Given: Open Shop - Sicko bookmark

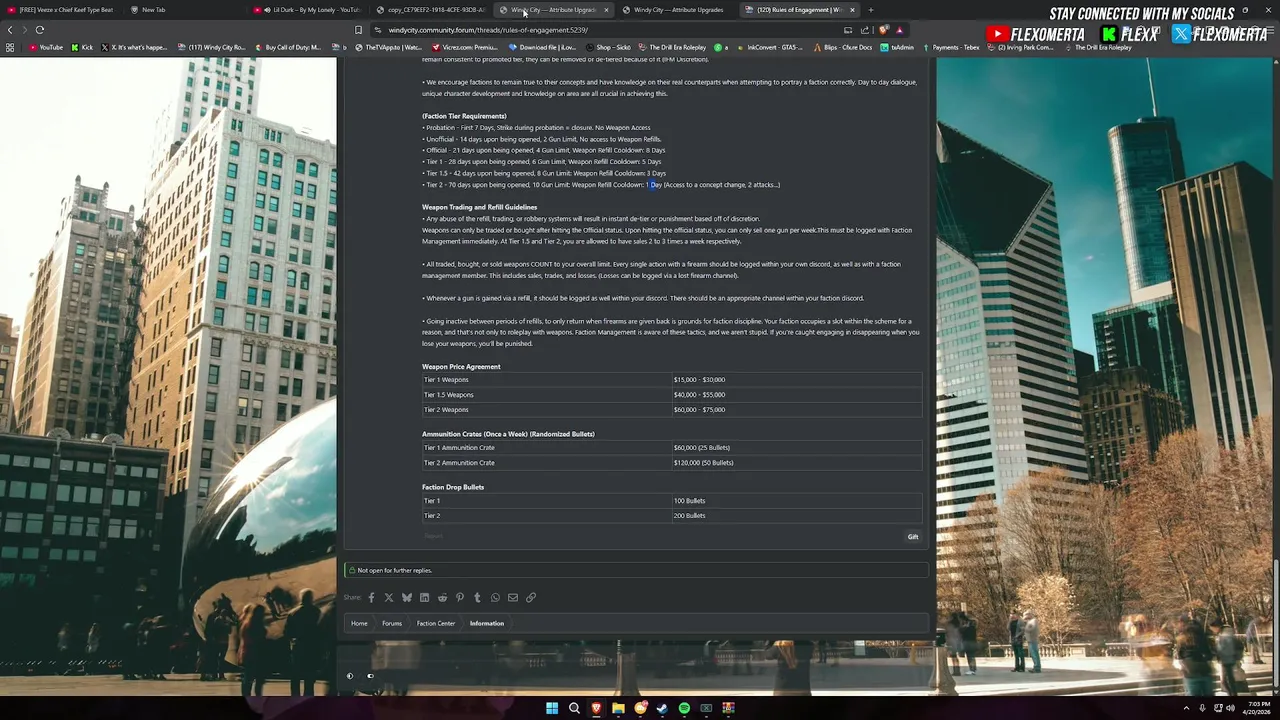Looking at the screenshot, I should [608, 47].
